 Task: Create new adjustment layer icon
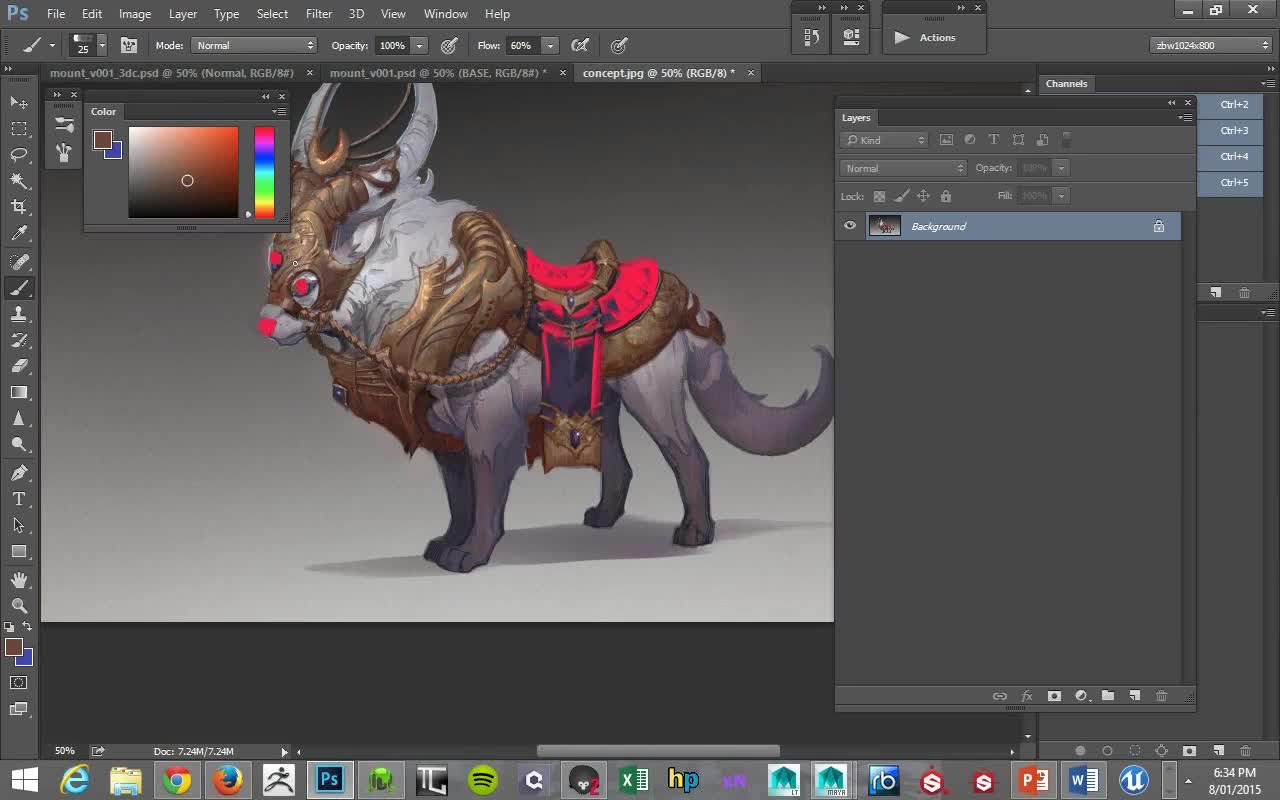[1081, 696]
